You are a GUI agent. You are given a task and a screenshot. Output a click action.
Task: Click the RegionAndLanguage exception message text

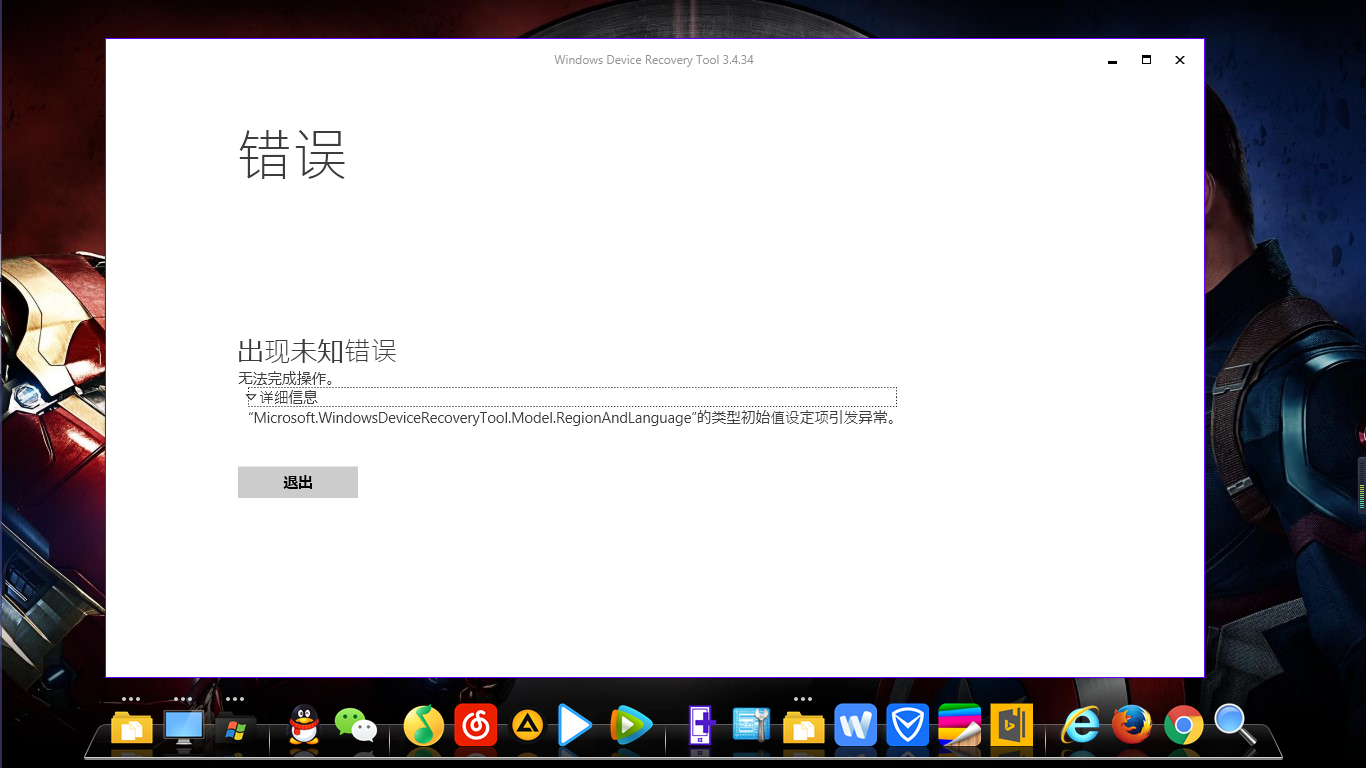[572, 418]
